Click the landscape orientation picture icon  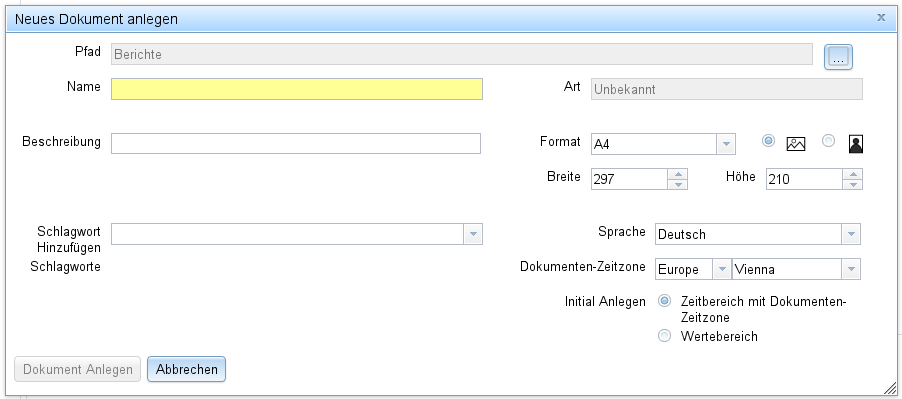click(796, 144)
